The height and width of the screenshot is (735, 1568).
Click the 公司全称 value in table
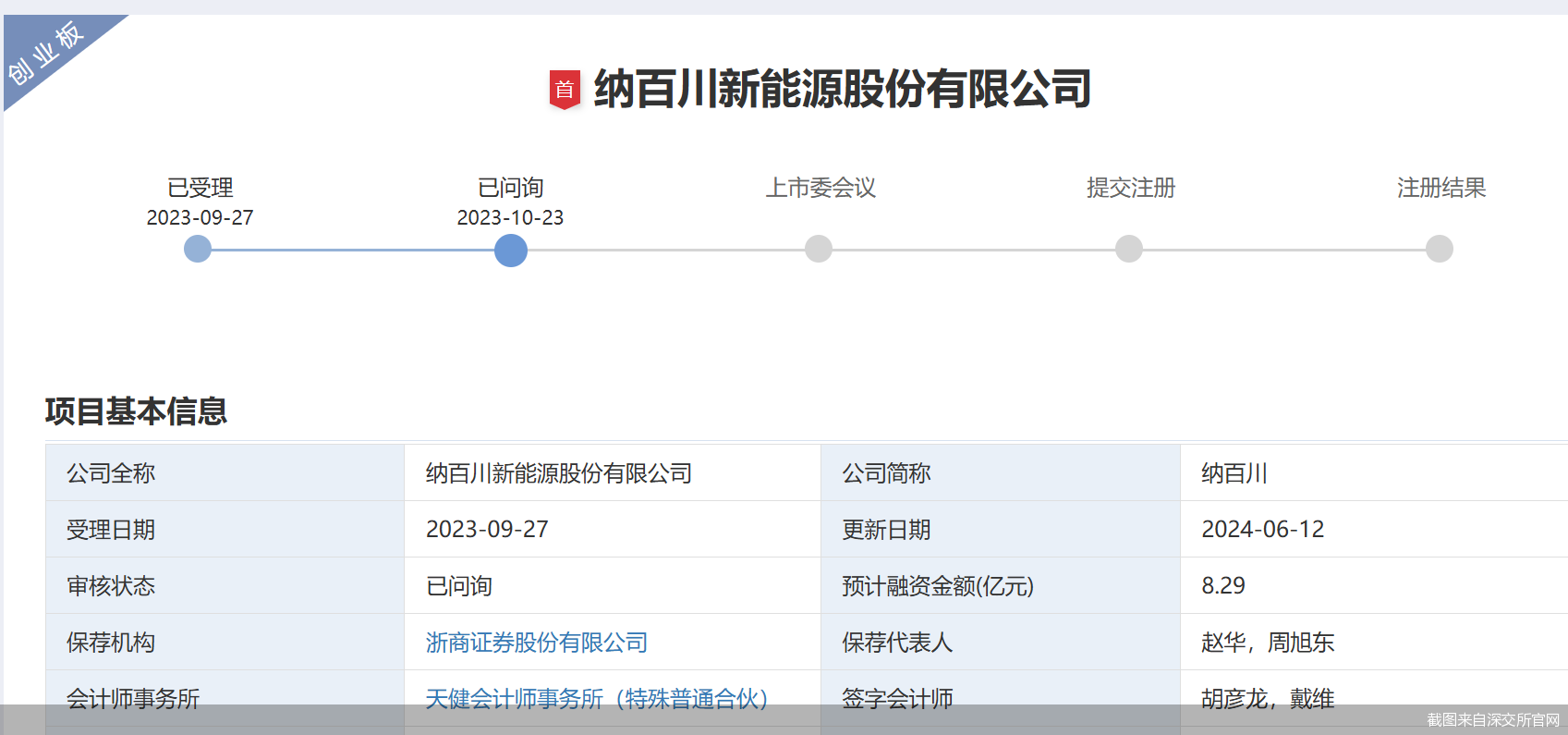613,473
